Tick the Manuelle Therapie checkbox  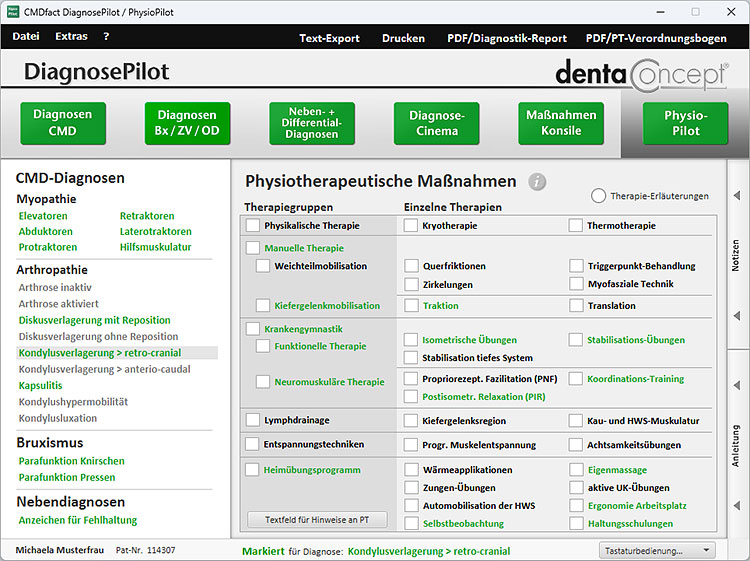point(253,248)
